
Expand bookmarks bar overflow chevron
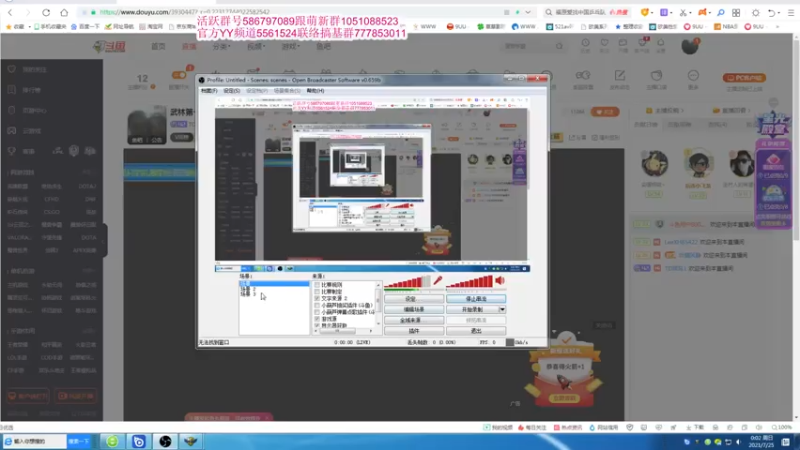tap(778, 27)
